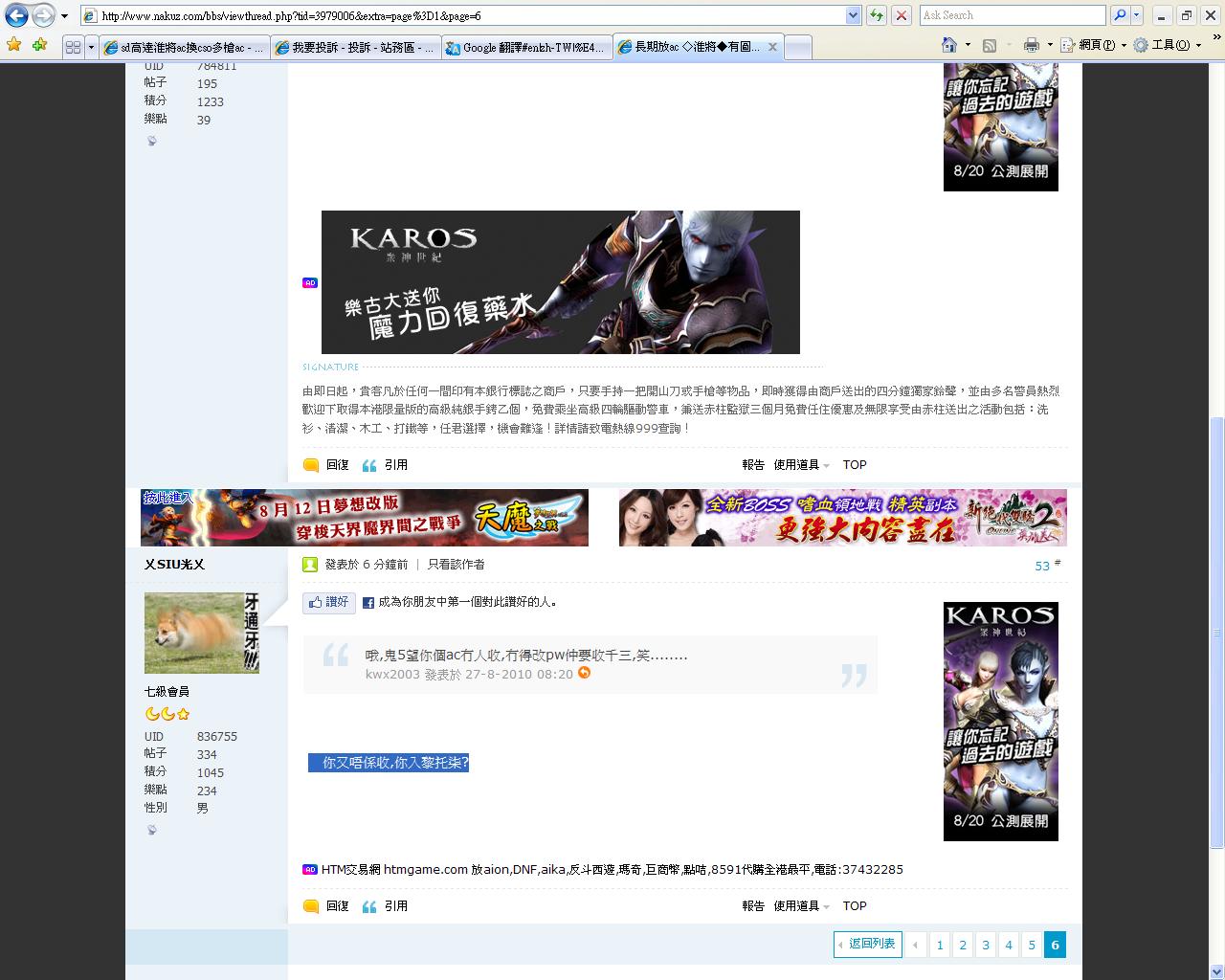Viewport: 1225px width, 980px height.
Task: Click in the Ask Search input box
Action: [1012, 15]
